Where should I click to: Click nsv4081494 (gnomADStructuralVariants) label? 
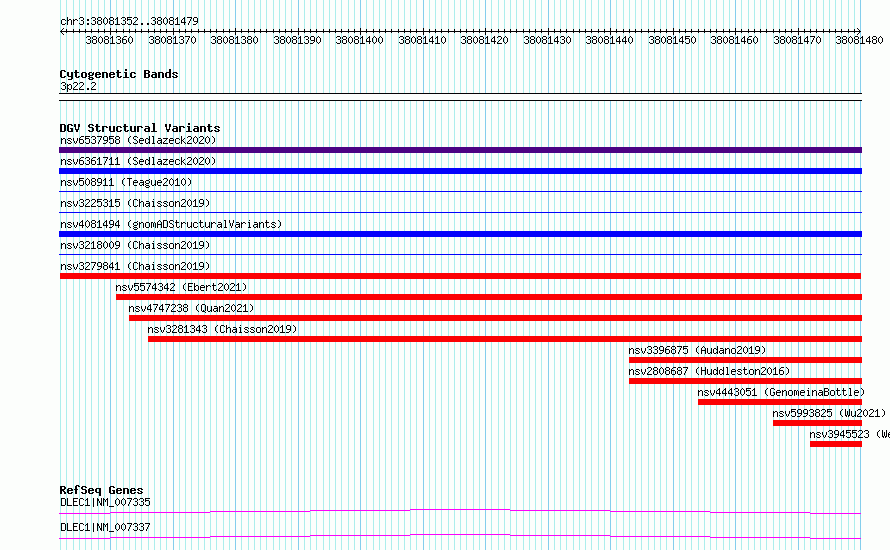click(171, 224)
